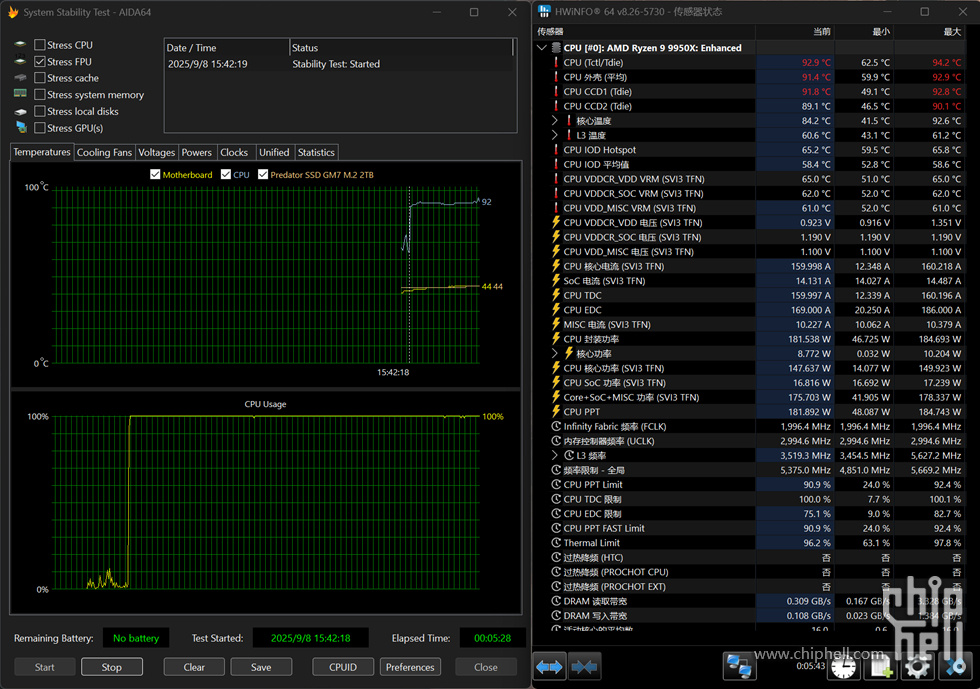
Task: Open CPUID from the AIDA64 button bar
Action: (x=342, y=667)
